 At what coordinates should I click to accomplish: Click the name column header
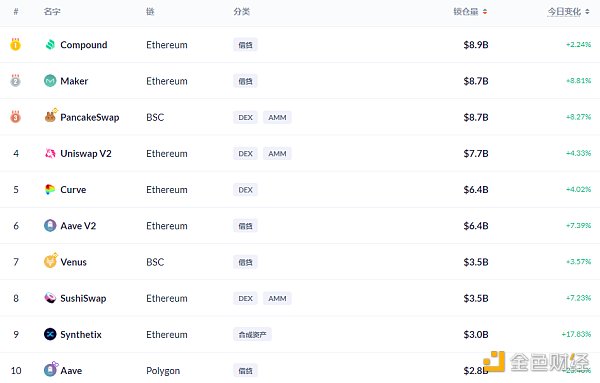click(52, 11)
